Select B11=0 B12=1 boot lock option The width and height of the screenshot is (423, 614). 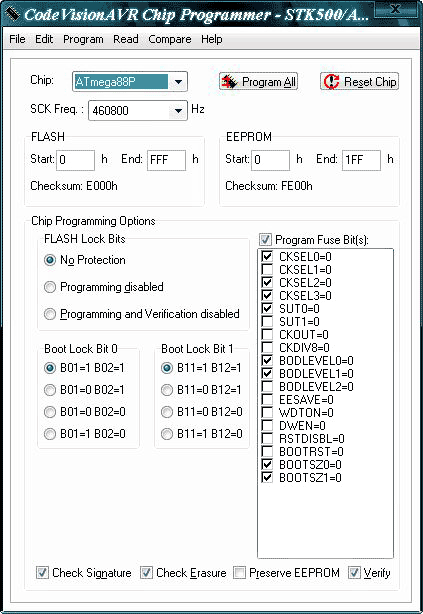click(x=167, y=390)
